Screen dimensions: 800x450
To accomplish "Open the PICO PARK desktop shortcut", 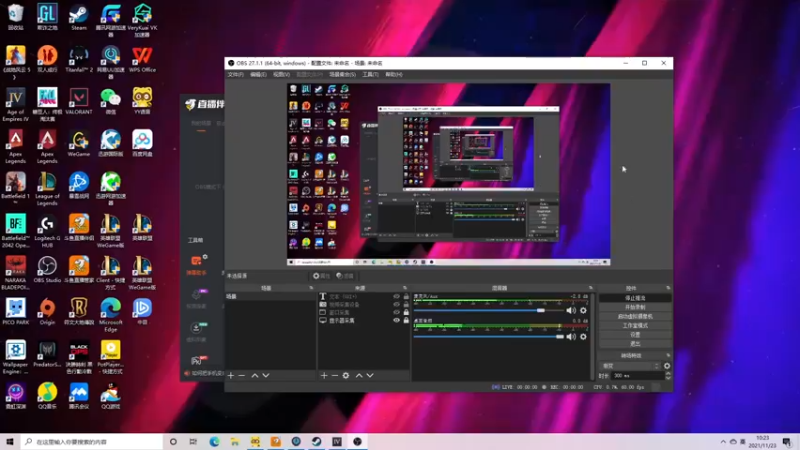I will [x=15, y=311].
